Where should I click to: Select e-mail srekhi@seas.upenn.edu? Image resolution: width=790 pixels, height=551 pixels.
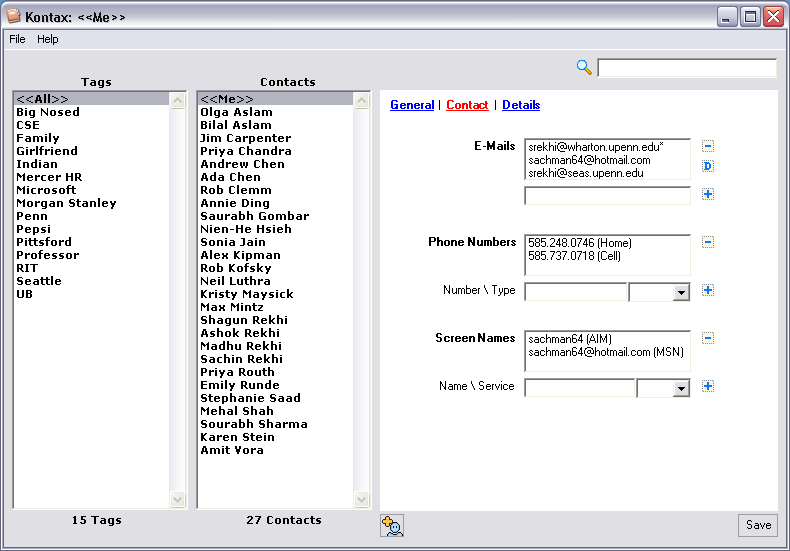tap(607, 173)
